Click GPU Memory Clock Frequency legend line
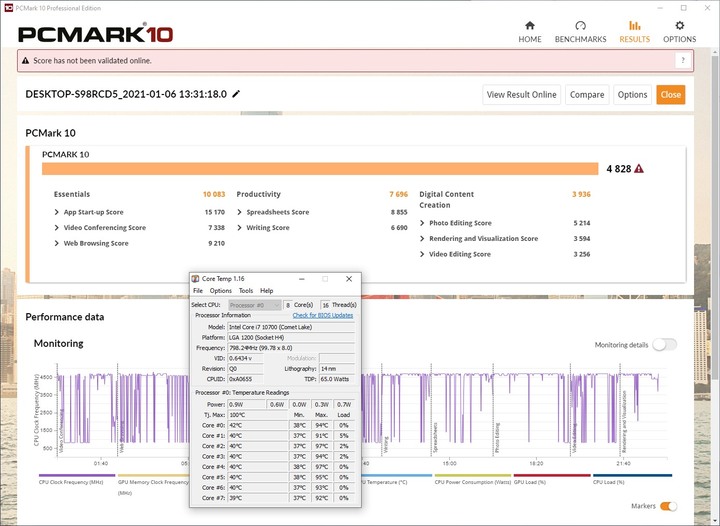 click(153, 476)
